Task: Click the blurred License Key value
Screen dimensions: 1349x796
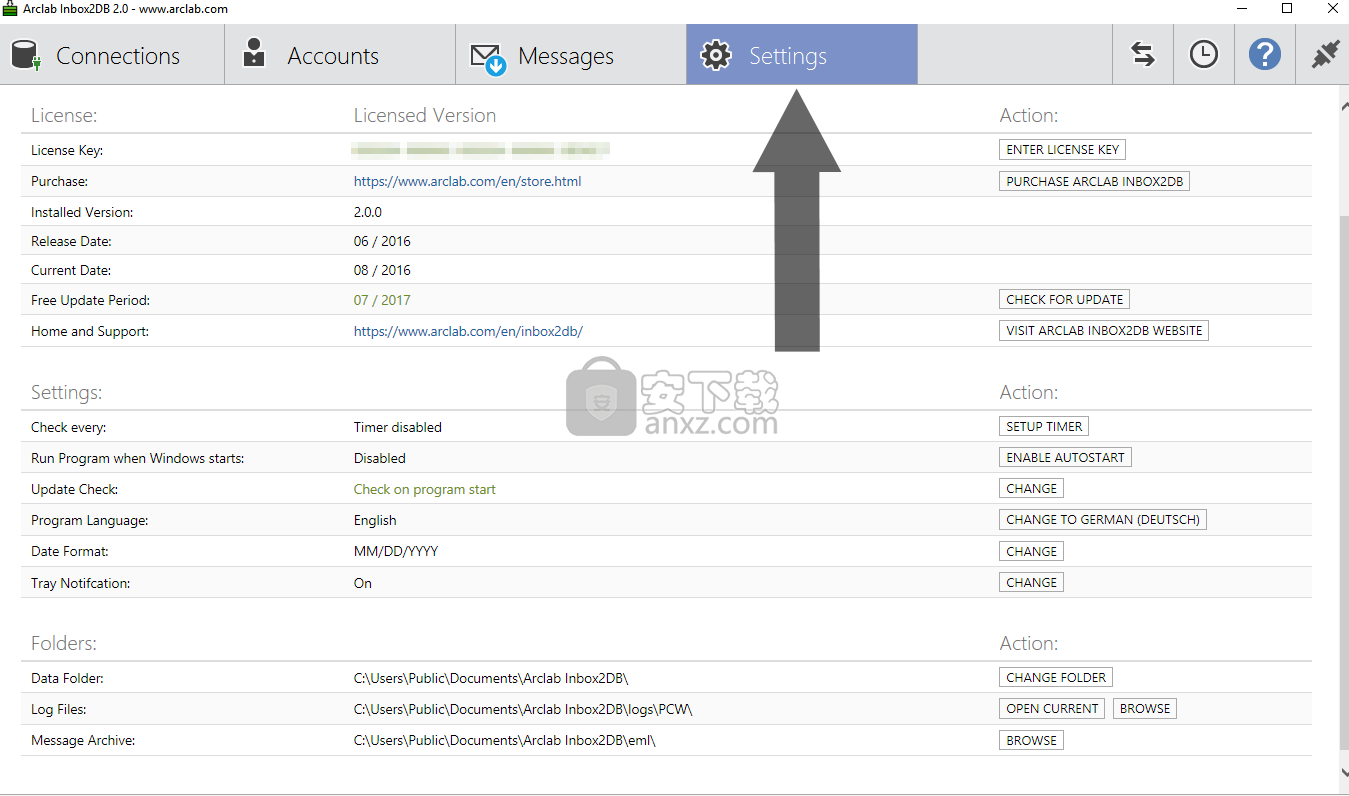Action: pyautogui.click(x=481, y=150)
